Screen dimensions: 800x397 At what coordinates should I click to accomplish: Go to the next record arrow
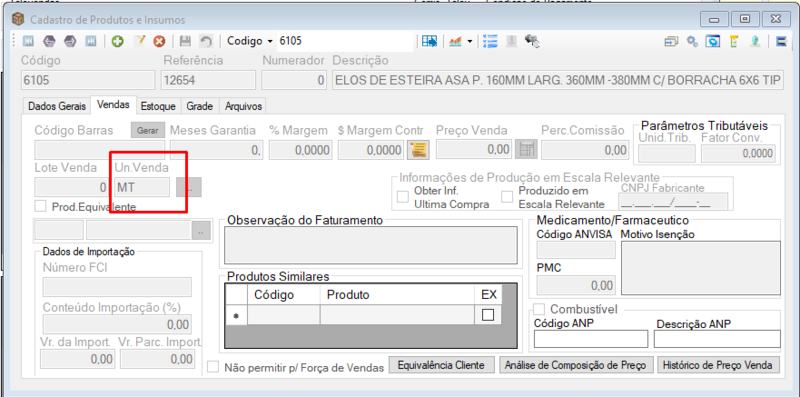click(x=70, y=41)
